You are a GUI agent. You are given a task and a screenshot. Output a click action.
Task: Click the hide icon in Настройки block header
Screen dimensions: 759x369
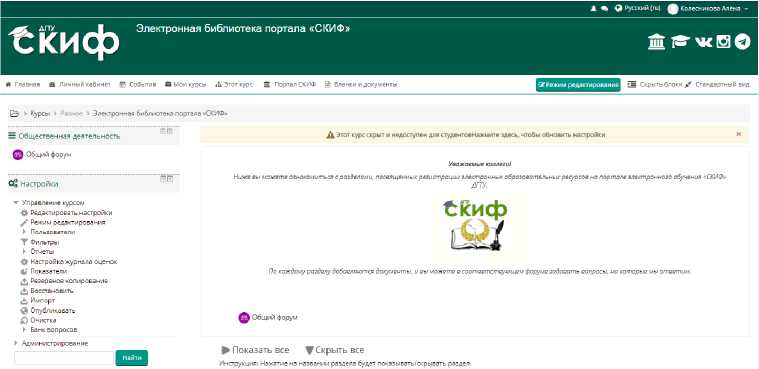163,179
